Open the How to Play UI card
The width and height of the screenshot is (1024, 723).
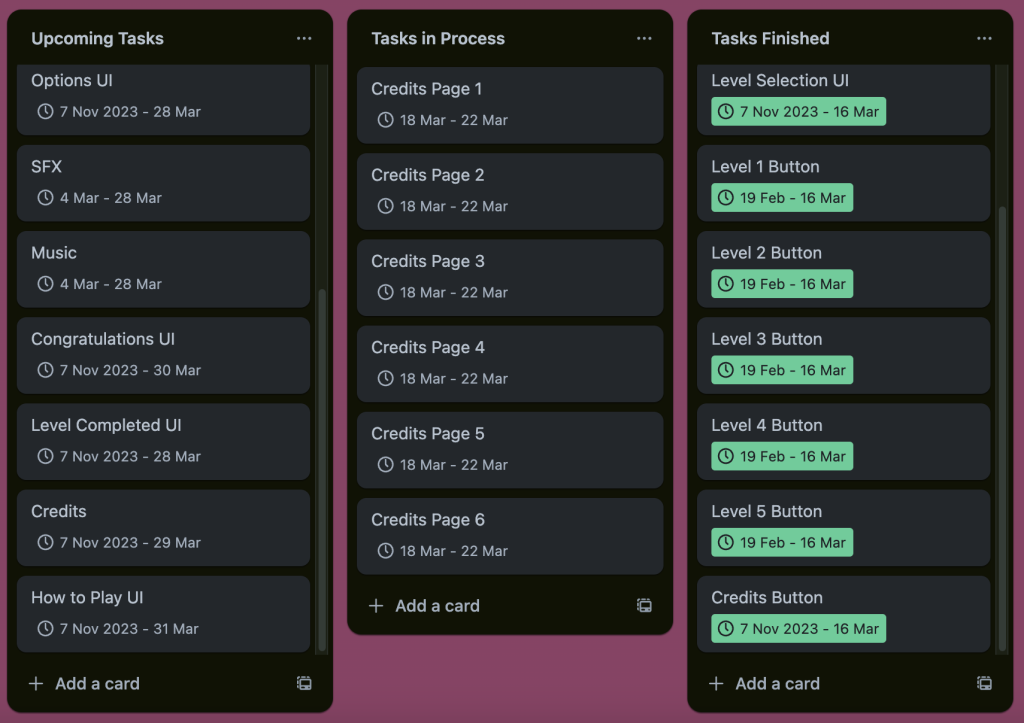pos(163,598)
